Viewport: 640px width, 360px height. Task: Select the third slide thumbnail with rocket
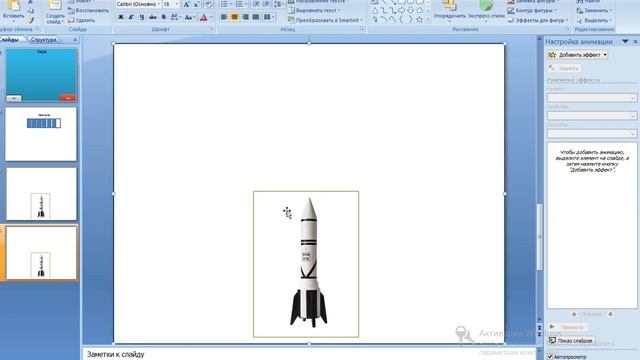point(41,194)
